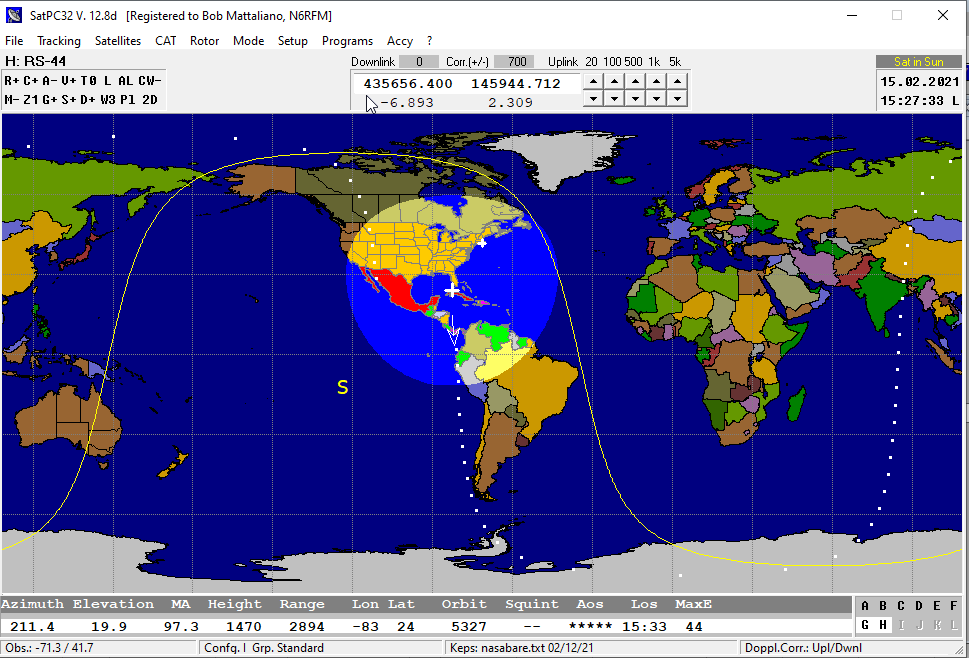
Task: Click the Sat in Sun indicator
Action: pos(919,62)
